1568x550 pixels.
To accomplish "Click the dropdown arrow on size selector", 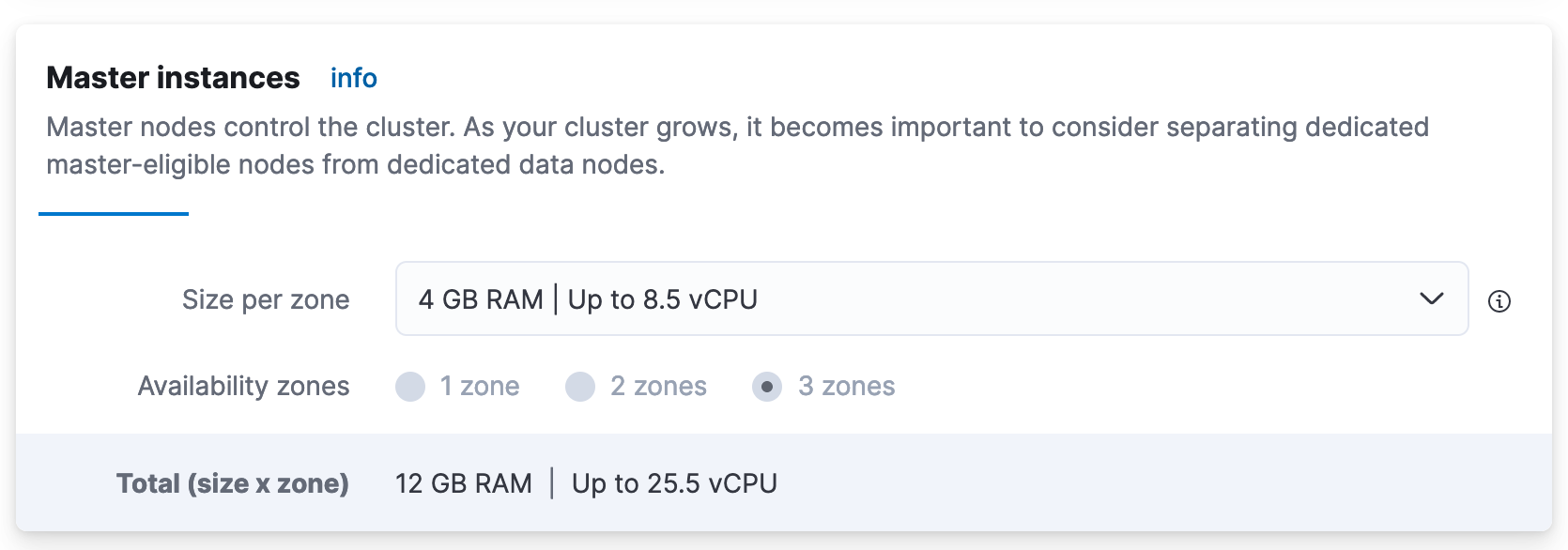I will click(x=1431, y=298).
